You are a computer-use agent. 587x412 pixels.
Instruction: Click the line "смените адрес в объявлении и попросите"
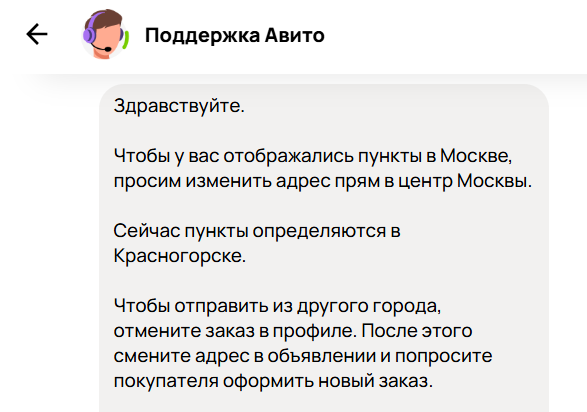click(303, 356)
